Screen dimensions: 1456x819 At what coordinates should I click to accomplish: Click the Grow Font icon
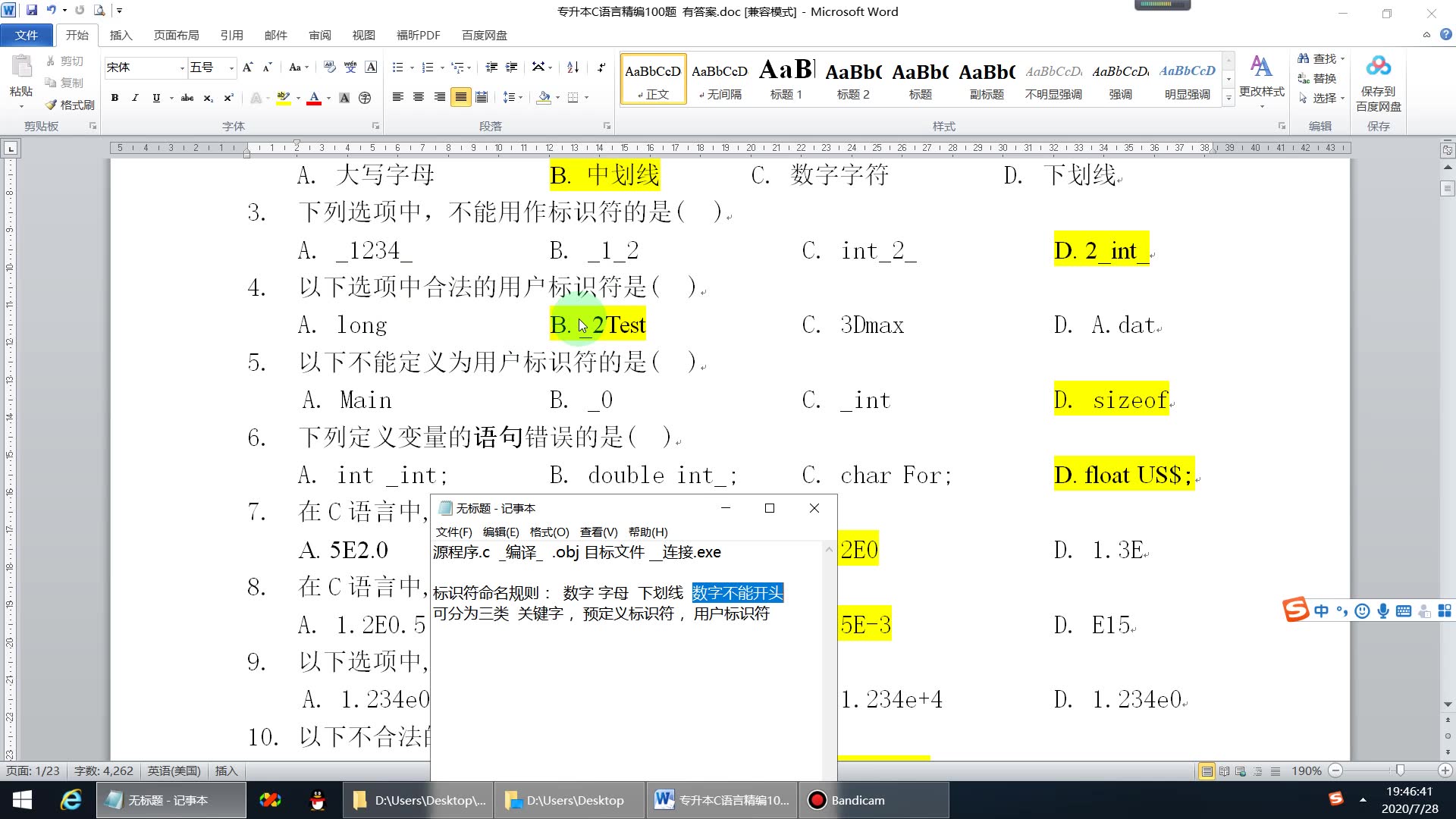pyautogui.click(x=247, y=67)
